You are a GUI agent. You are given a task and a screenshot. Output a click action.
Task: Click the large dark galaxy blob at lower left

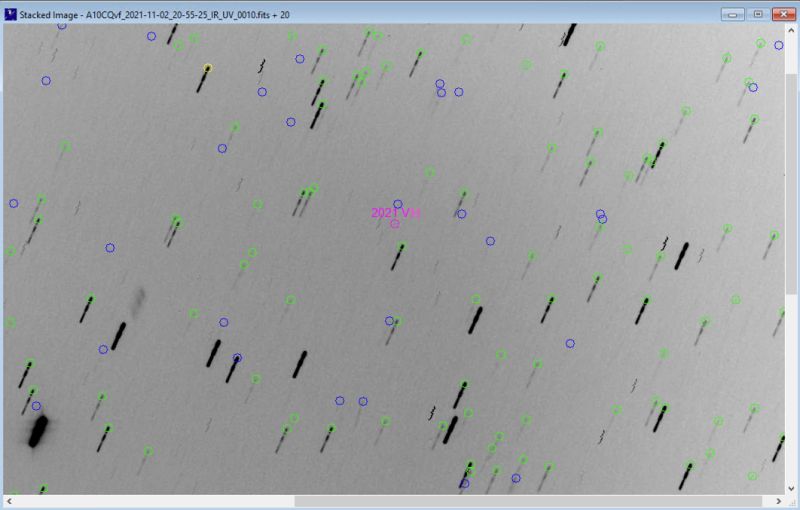click(x=38, y=431)
